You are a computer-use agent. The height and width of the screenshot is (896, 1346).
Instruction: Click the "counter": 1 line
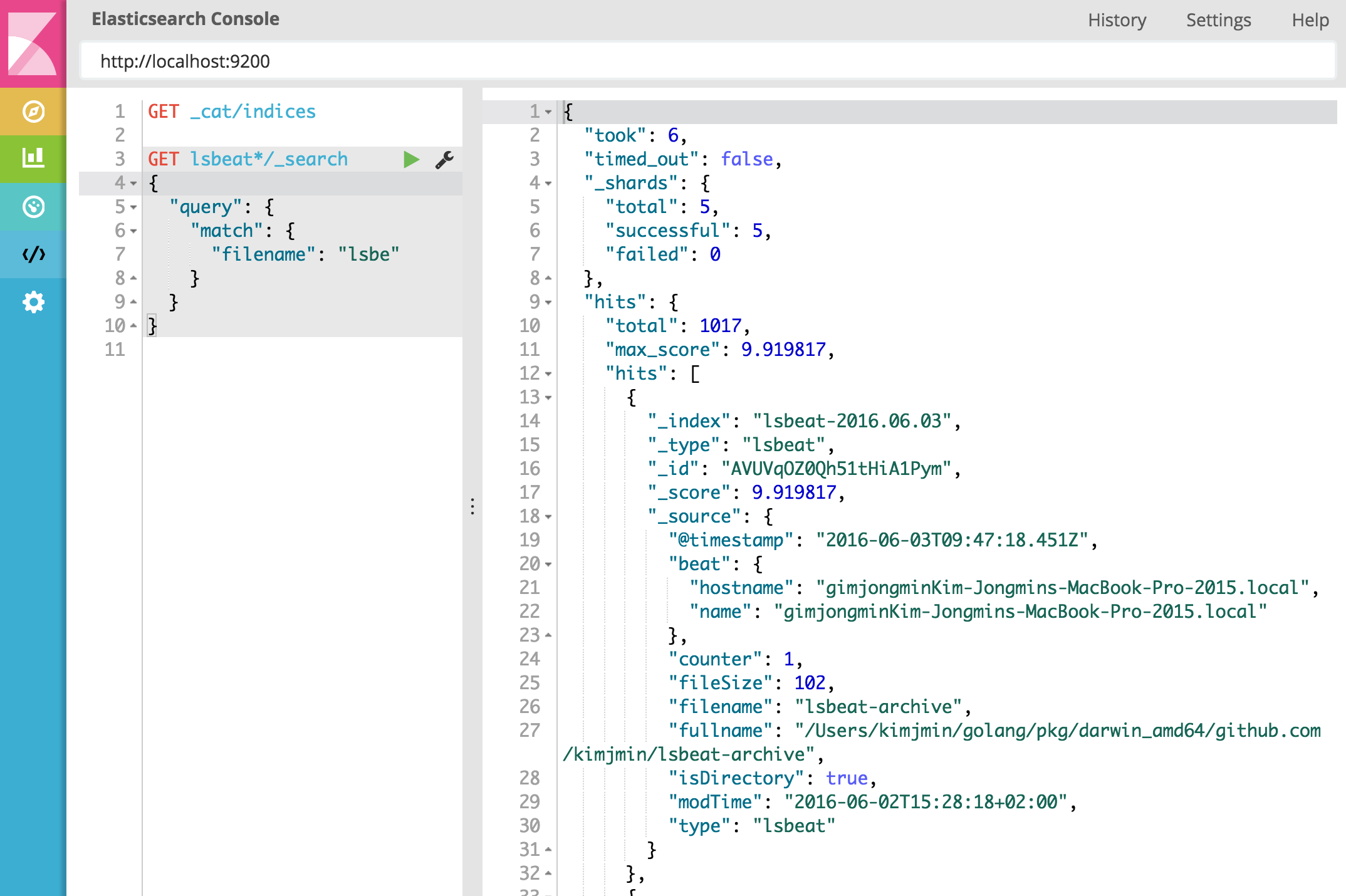click(735, 659)
